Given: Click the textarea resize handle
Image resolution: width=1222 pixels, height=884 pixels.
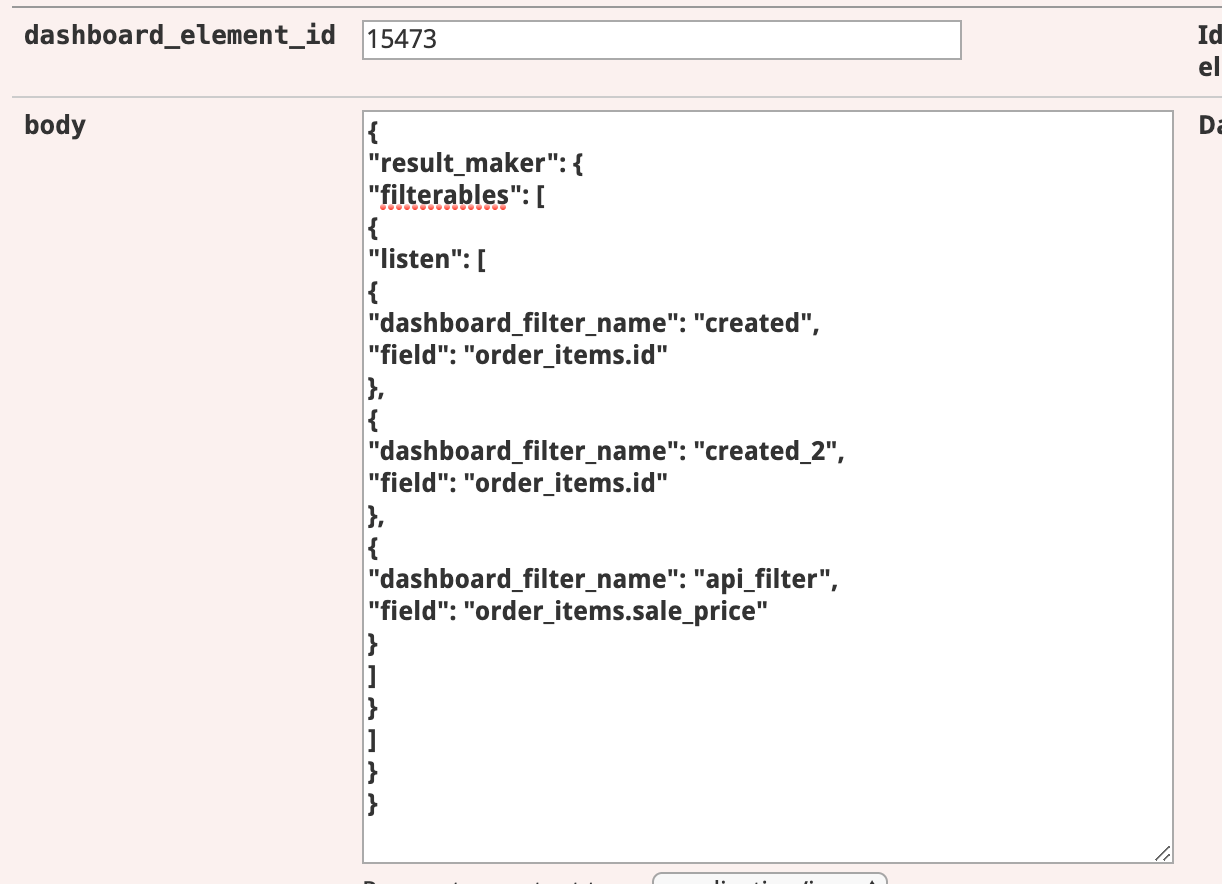Looking at the screenshot, I should [1164, 854].
